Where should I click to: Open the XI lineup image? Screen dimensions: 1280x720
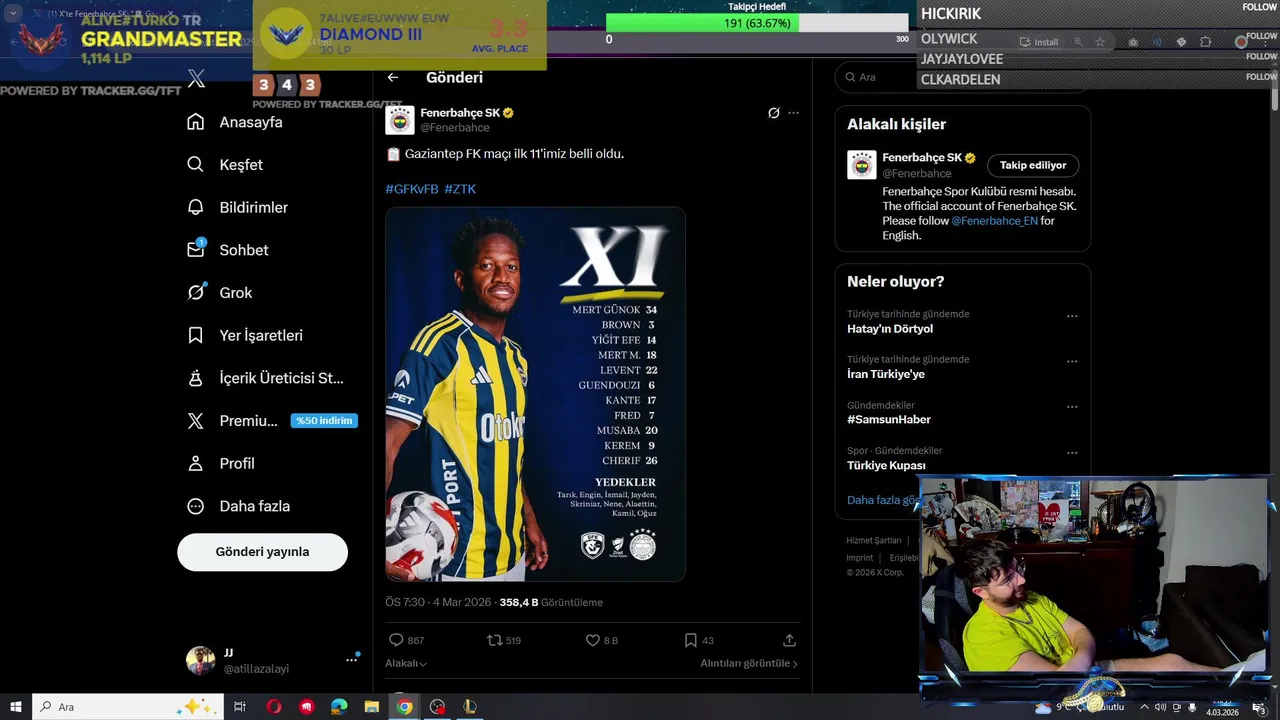536,394
